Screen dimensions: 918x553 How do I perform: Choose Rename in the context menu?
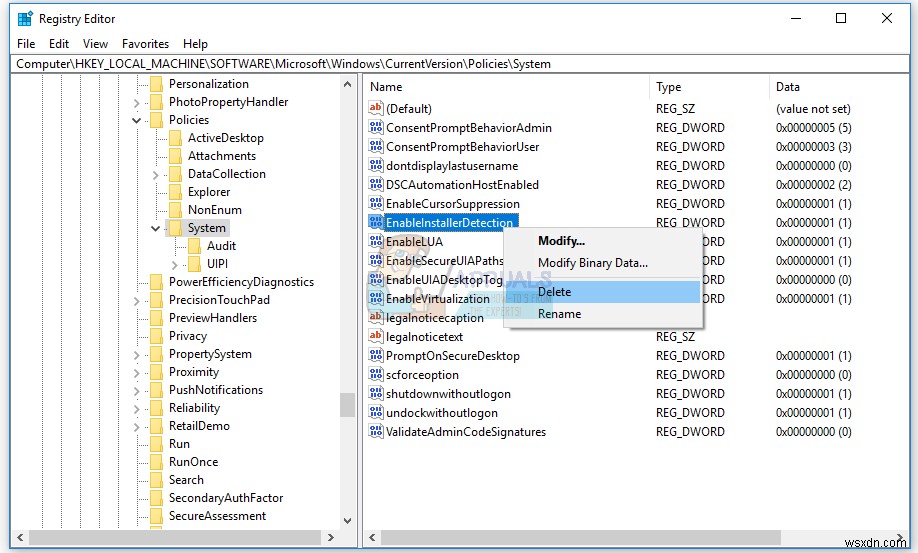[x=604, y=314]
